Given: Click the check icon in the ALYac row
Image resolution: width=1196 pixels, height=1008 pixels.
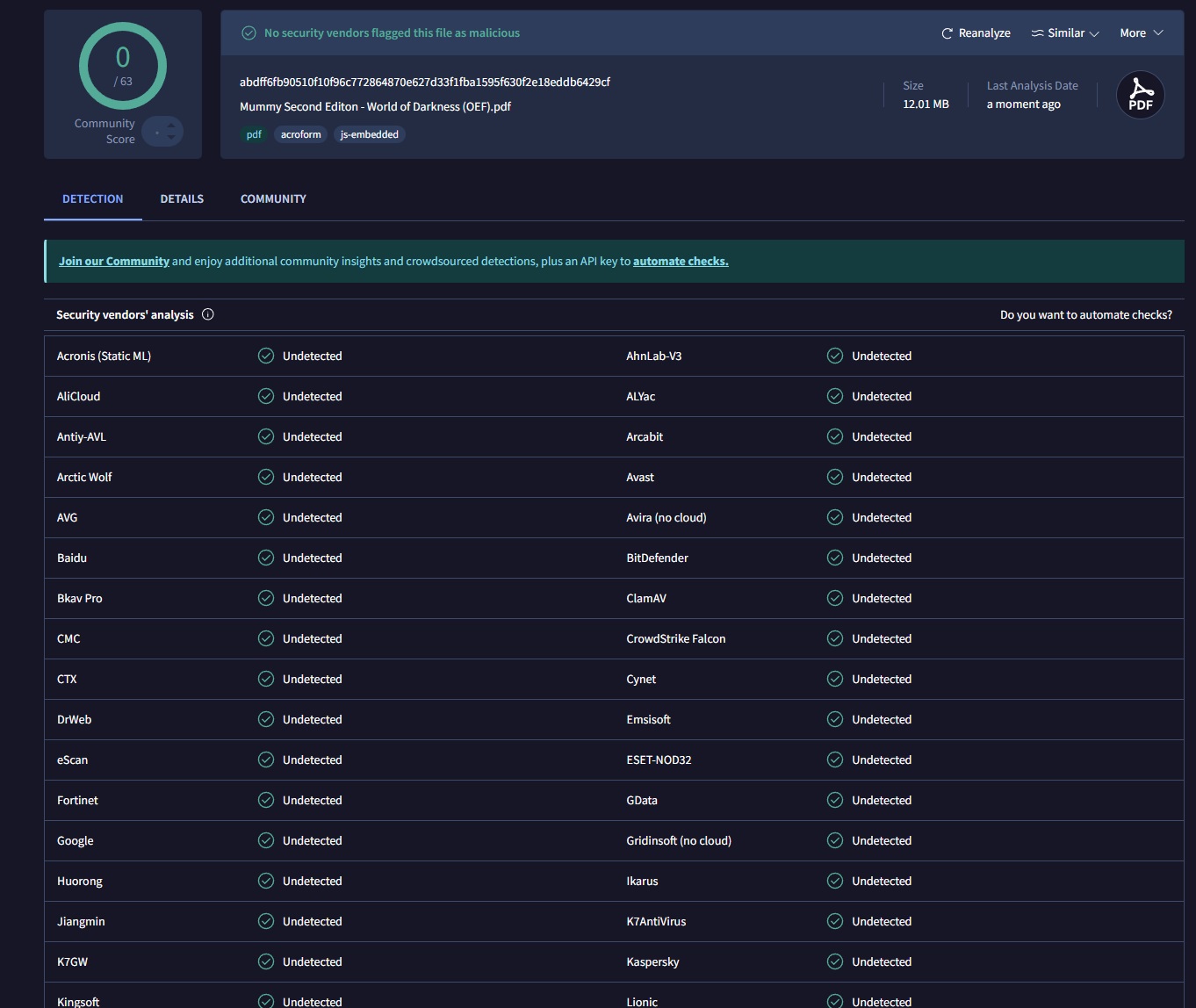Looking at the screenshot, I should coord(835,396).
